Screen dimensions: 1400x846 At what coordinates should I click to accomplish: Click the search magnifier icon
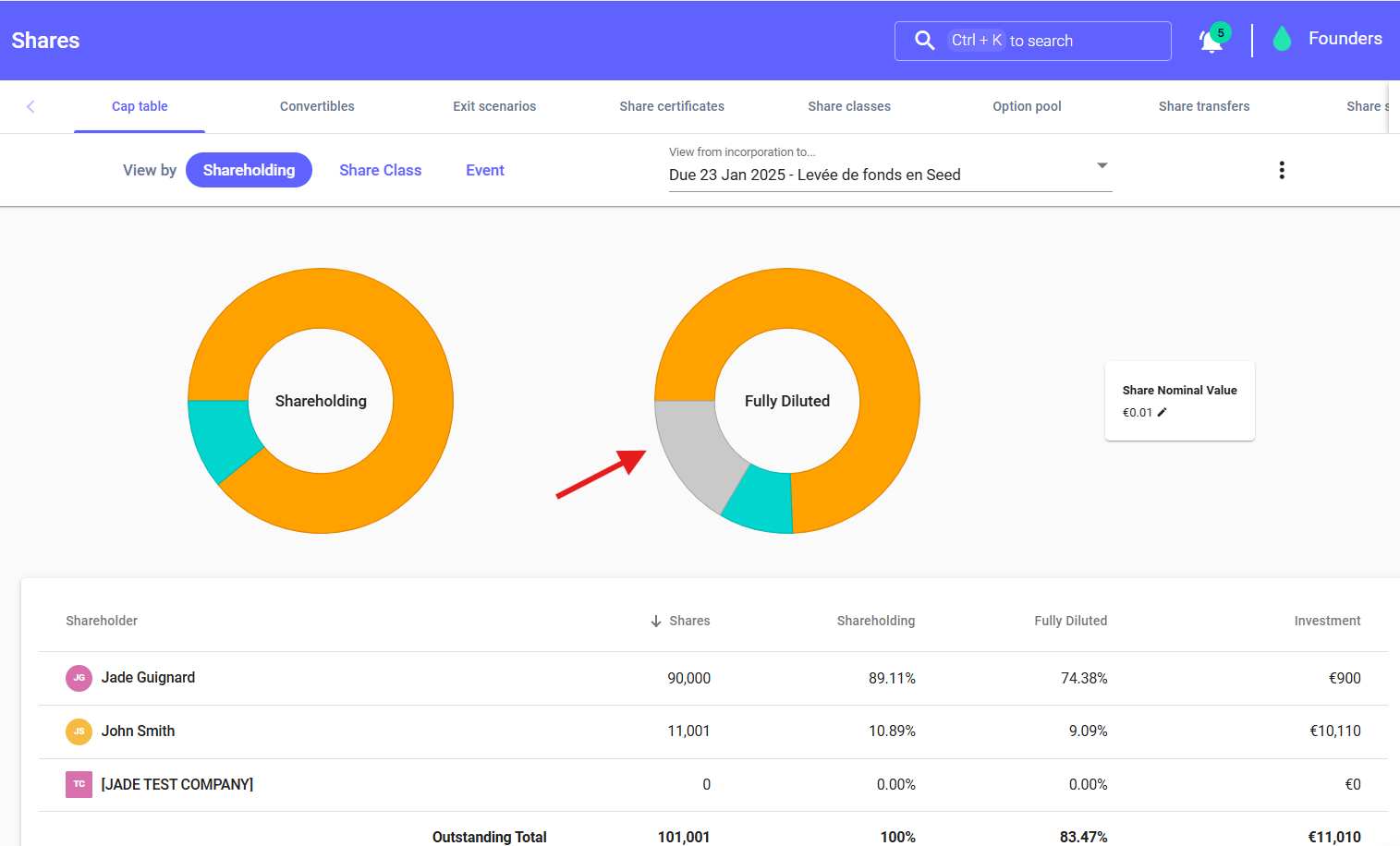[924, 41]
